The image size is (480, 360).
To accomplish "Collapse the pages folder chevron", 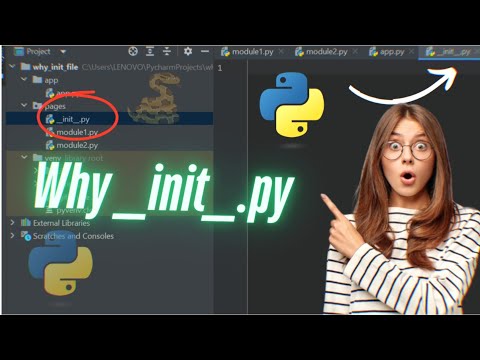I will (x=24, y=105).
